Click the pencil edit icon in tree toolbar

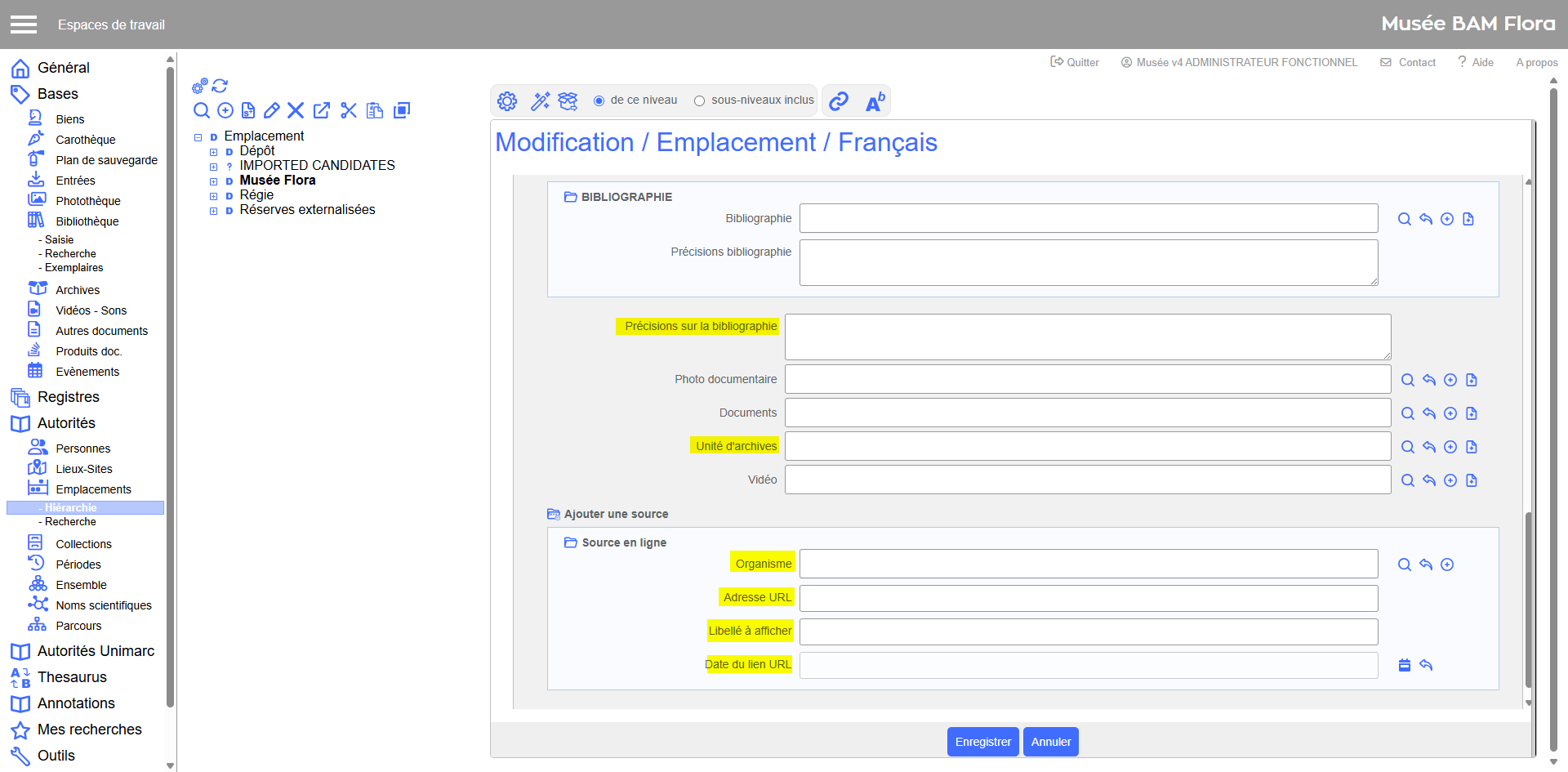(x=272, y=110)
